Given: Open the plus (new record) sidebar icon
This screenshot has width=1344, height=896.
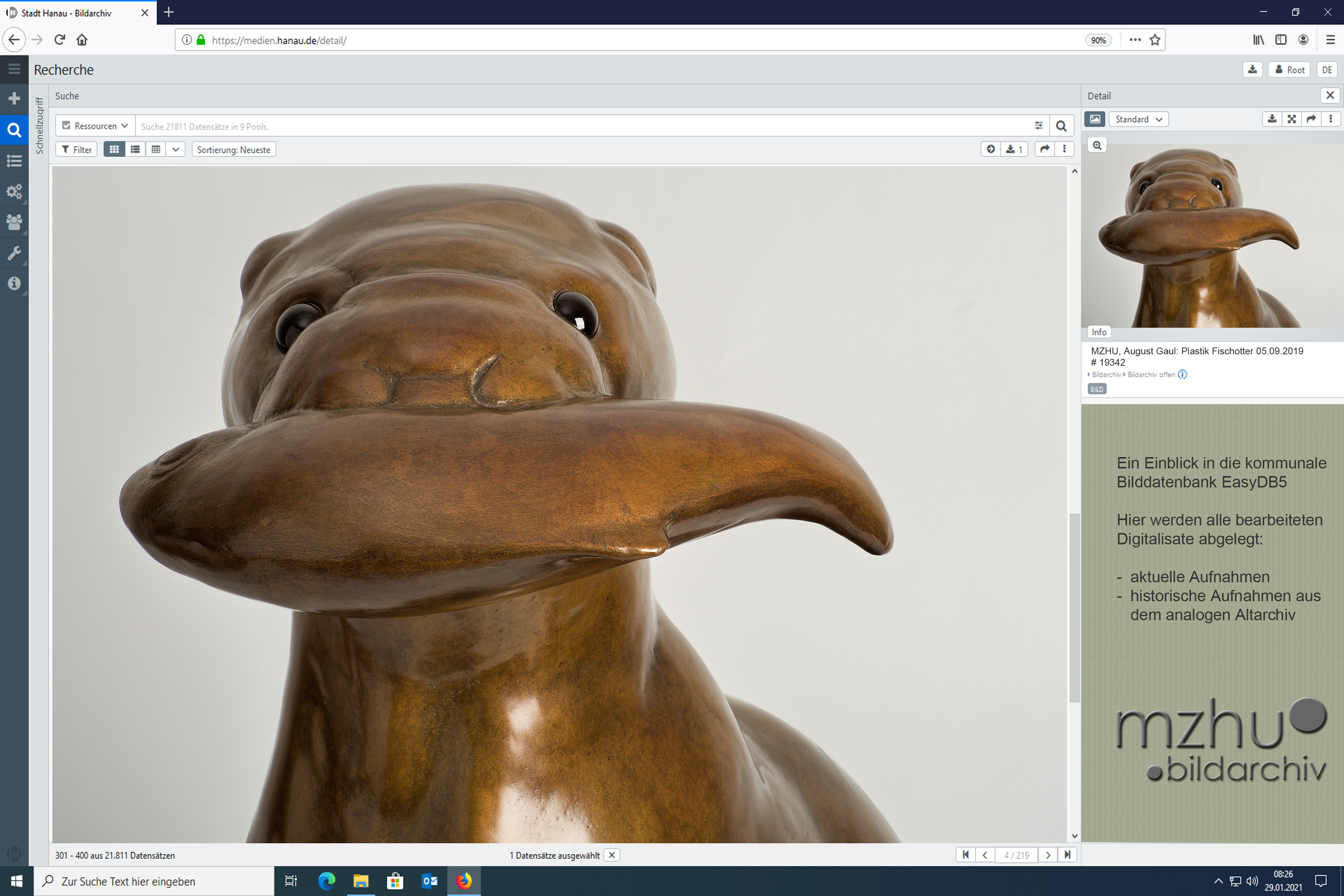Looking at the screenshot, I should [14, 99].
